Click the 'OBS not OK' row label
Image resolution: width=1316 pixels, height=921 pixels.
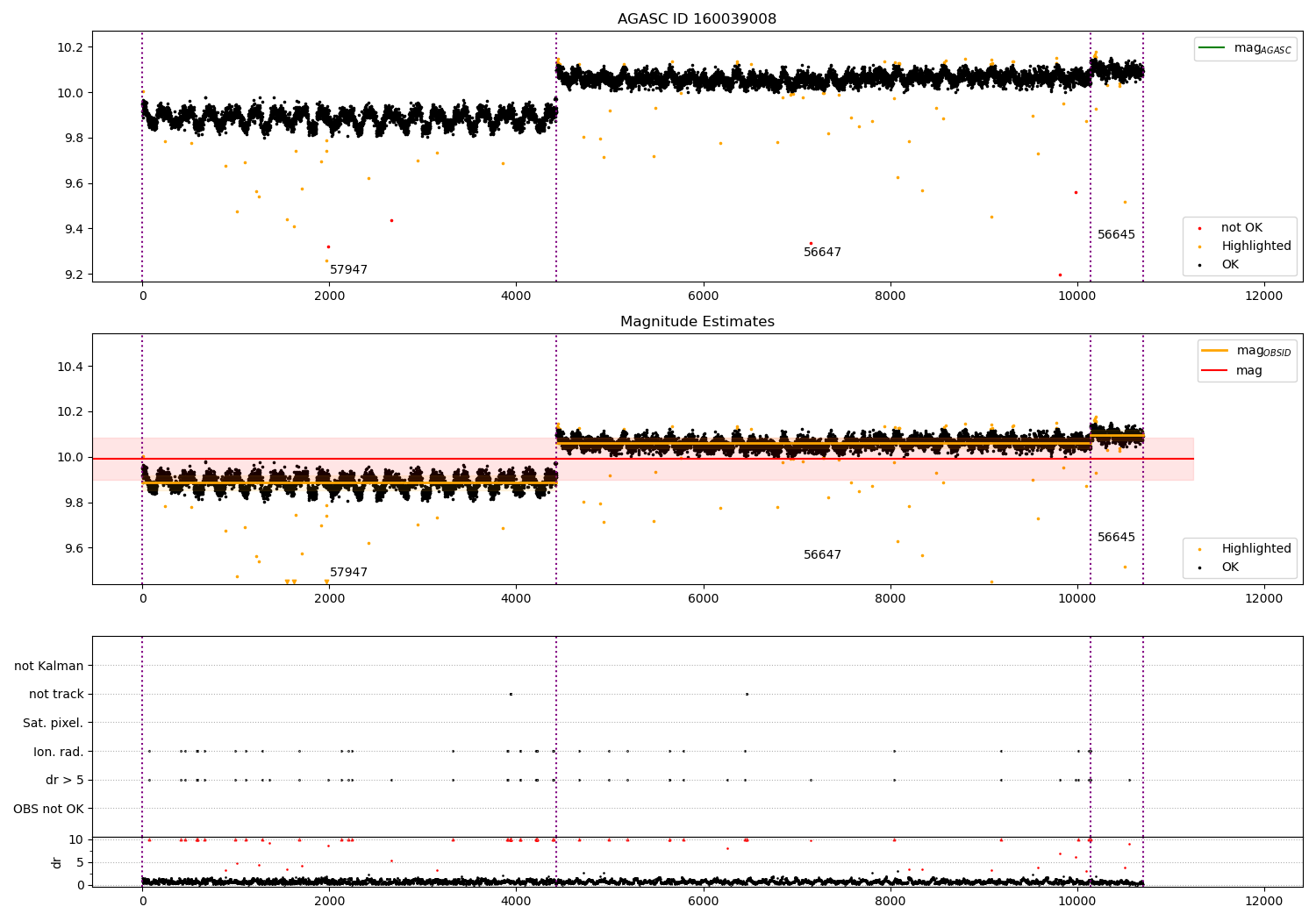click(x=49, y=809)
